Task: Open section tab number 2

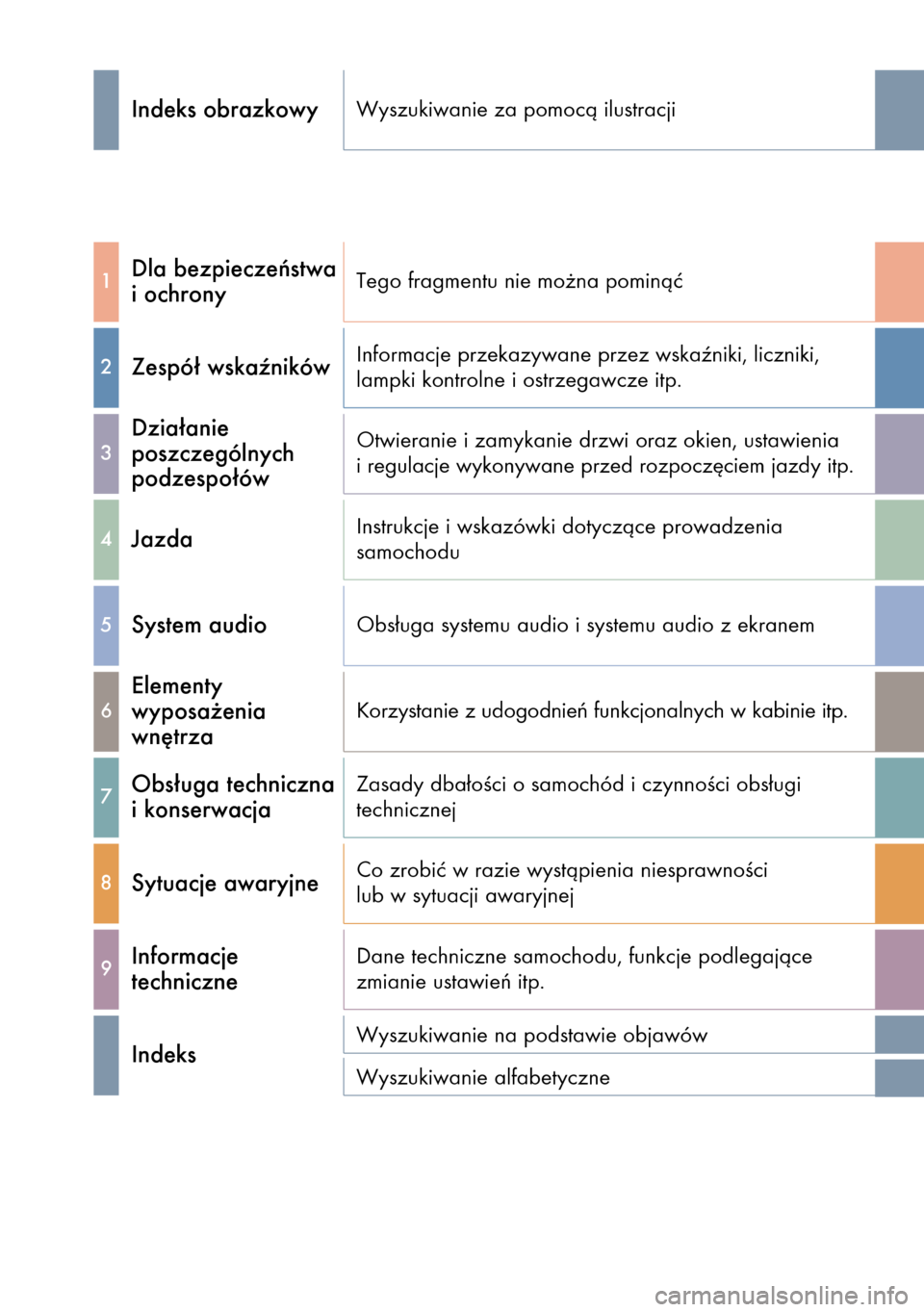Action: [x=106, y=368]
